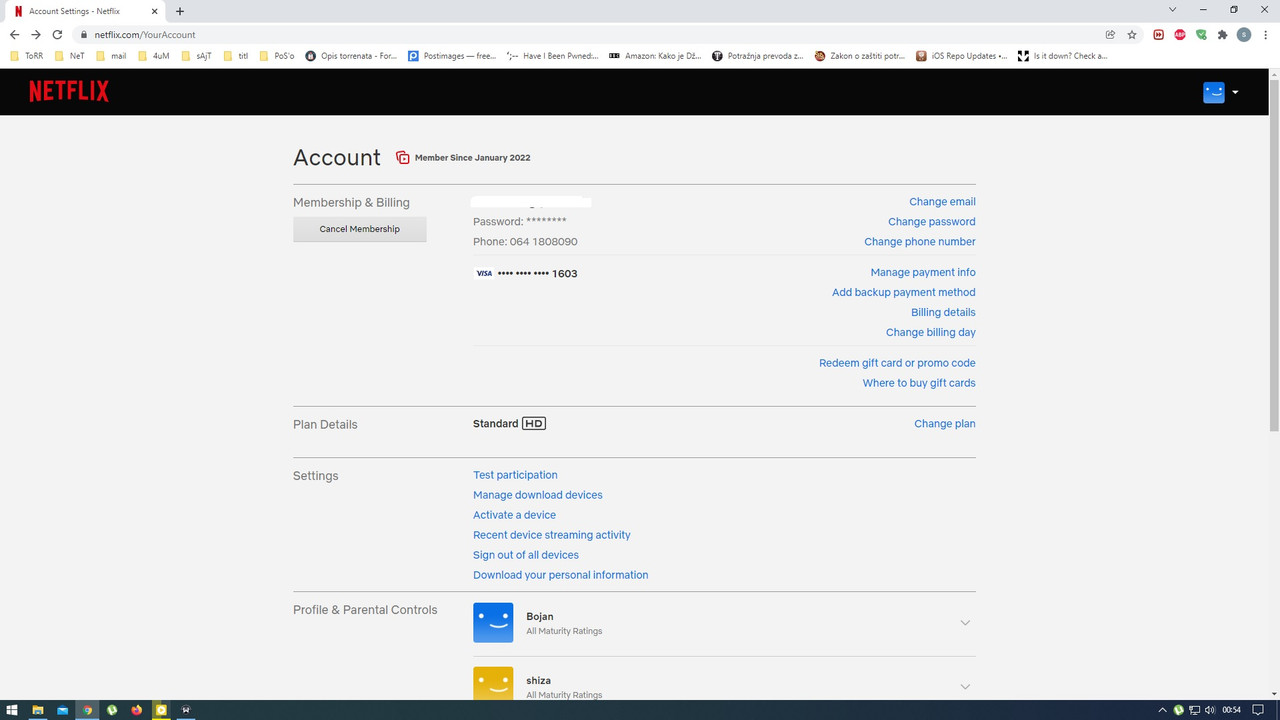Open Redeem gift card or promo code
This screenshot has height=720, width=1280.
(x=897, y=363)
